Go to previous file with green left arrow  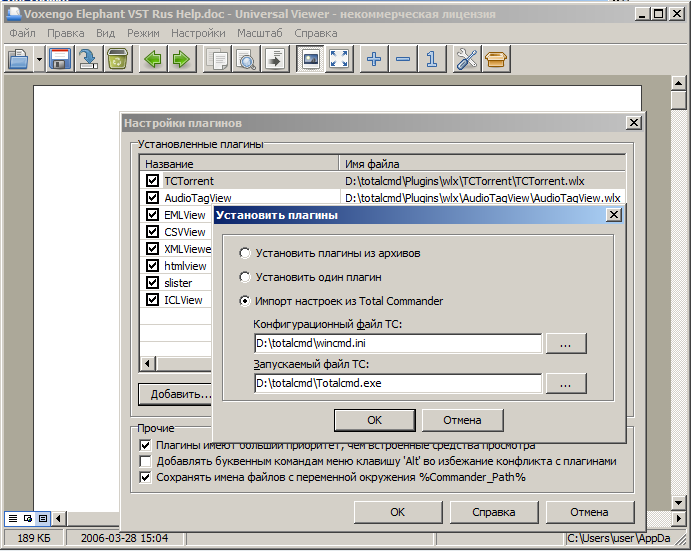click(153, 59)
